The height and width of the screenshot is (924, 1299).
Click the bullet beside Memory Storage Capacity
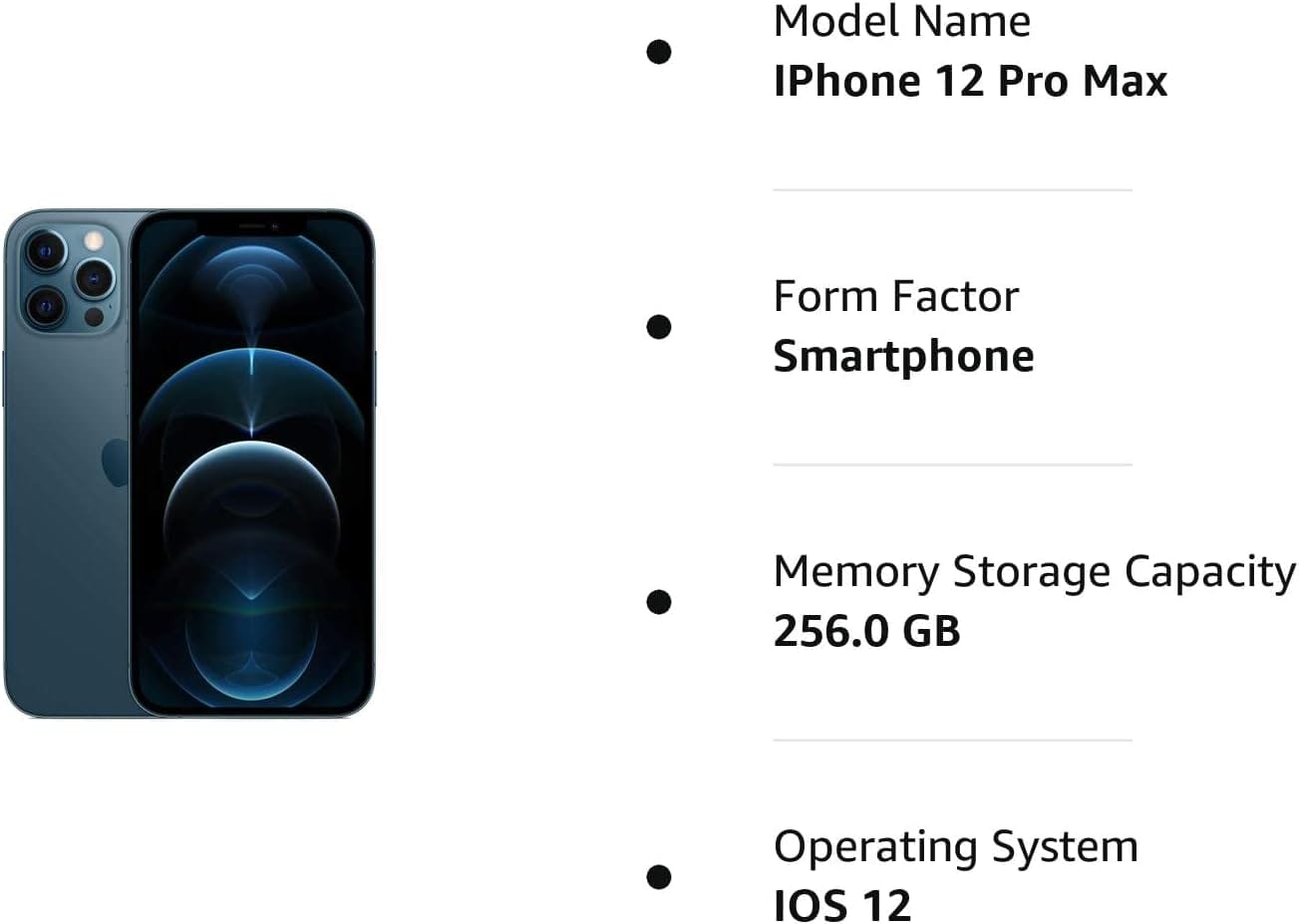[x=658, y=601]
